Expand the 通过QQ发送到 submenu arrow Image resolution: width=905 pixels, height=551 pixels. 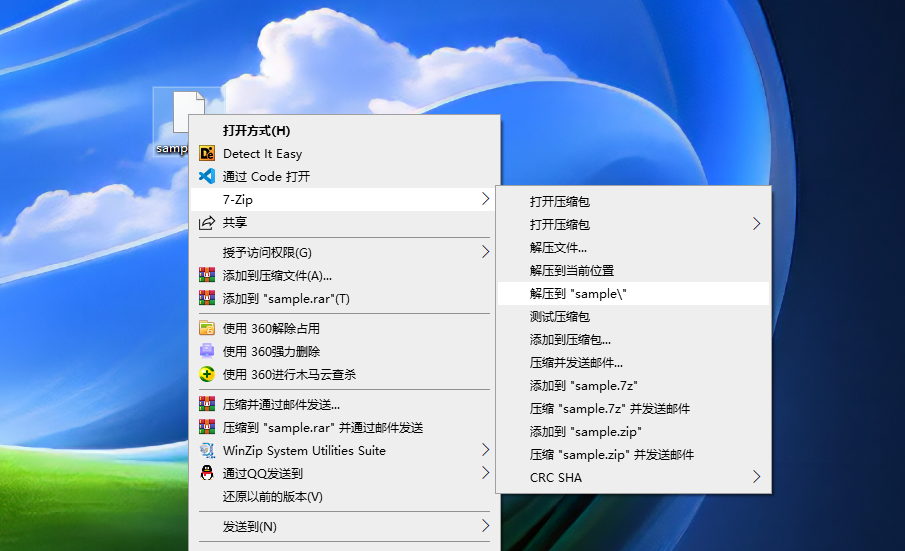tap(485, 473)
